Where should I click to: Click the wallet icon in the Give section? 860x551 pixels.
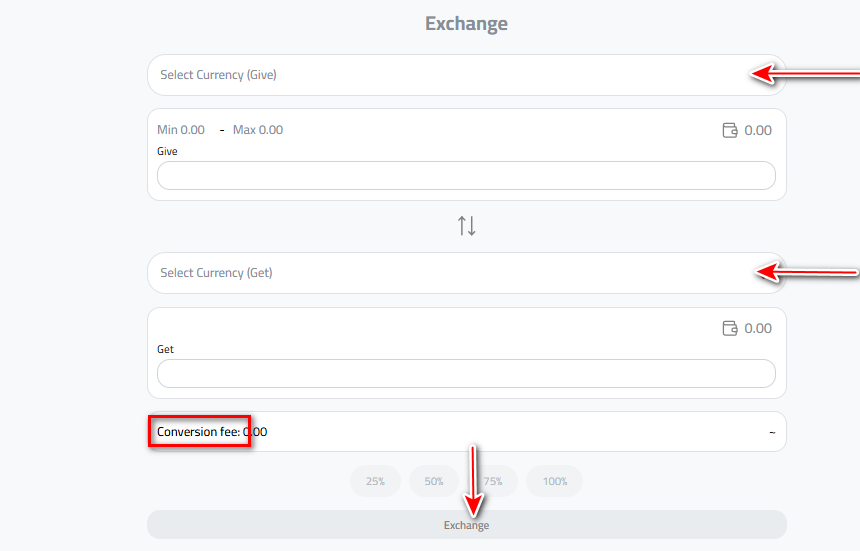click(x=730, y=130)
